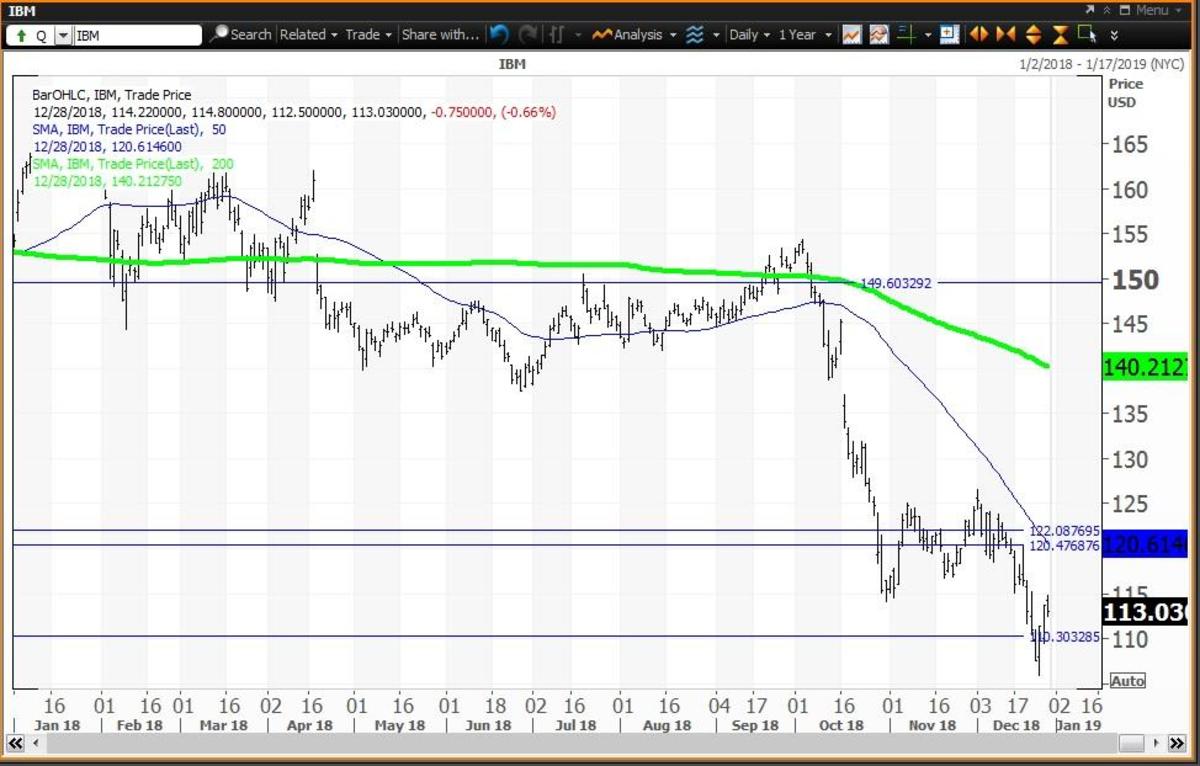Jump to chart start with double-left arrow
Image resolution: width=1200 pixels, height=766 pixels.
[x=17, y=744]
